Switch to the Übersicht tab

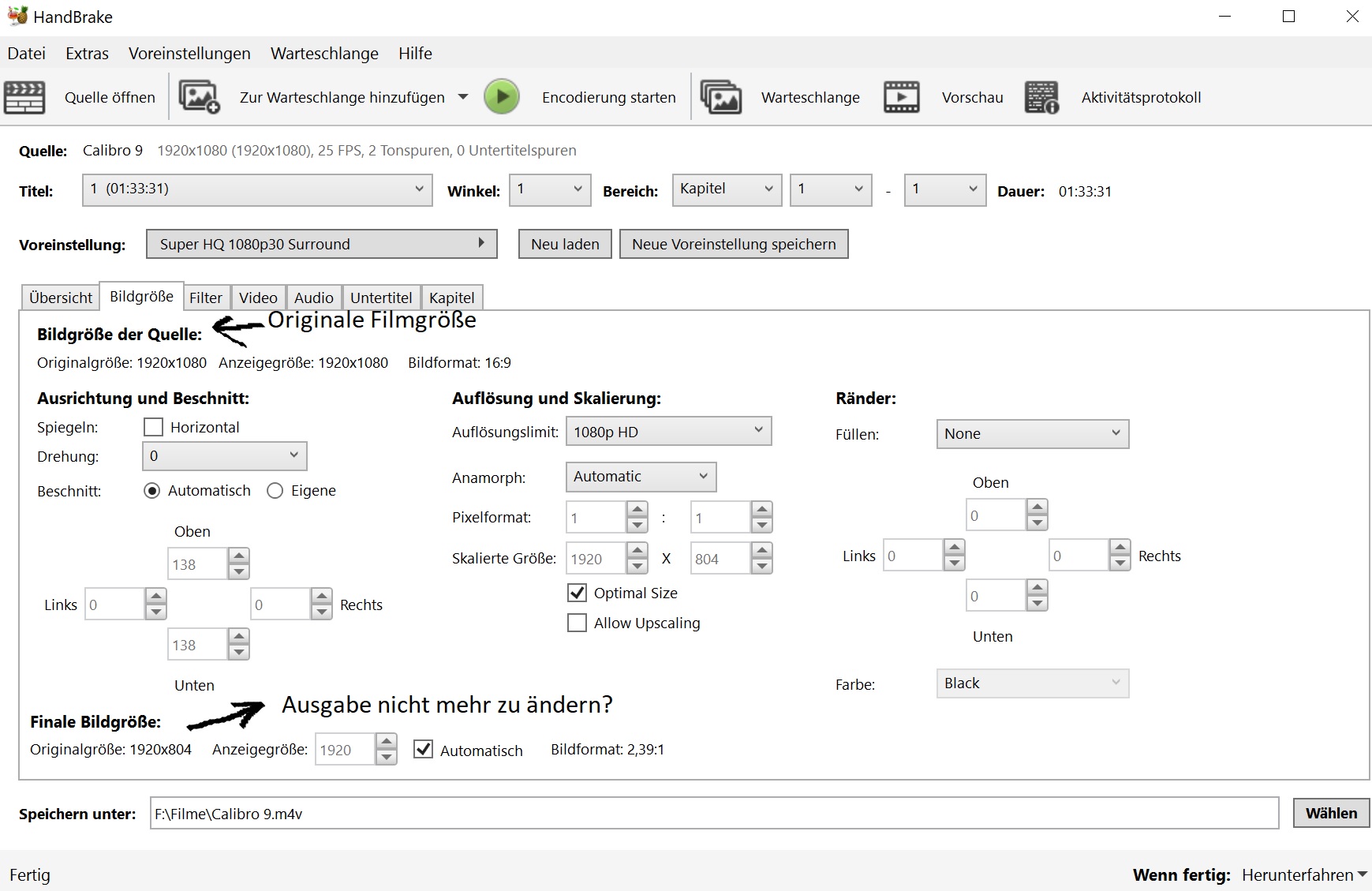[x=61, y=298]
